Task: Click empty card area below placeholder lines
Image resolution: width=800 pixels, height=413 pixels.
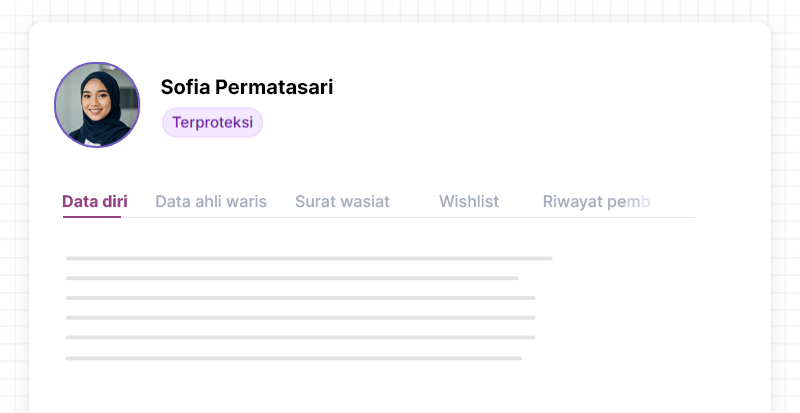Action: click(x=400, y=390)
